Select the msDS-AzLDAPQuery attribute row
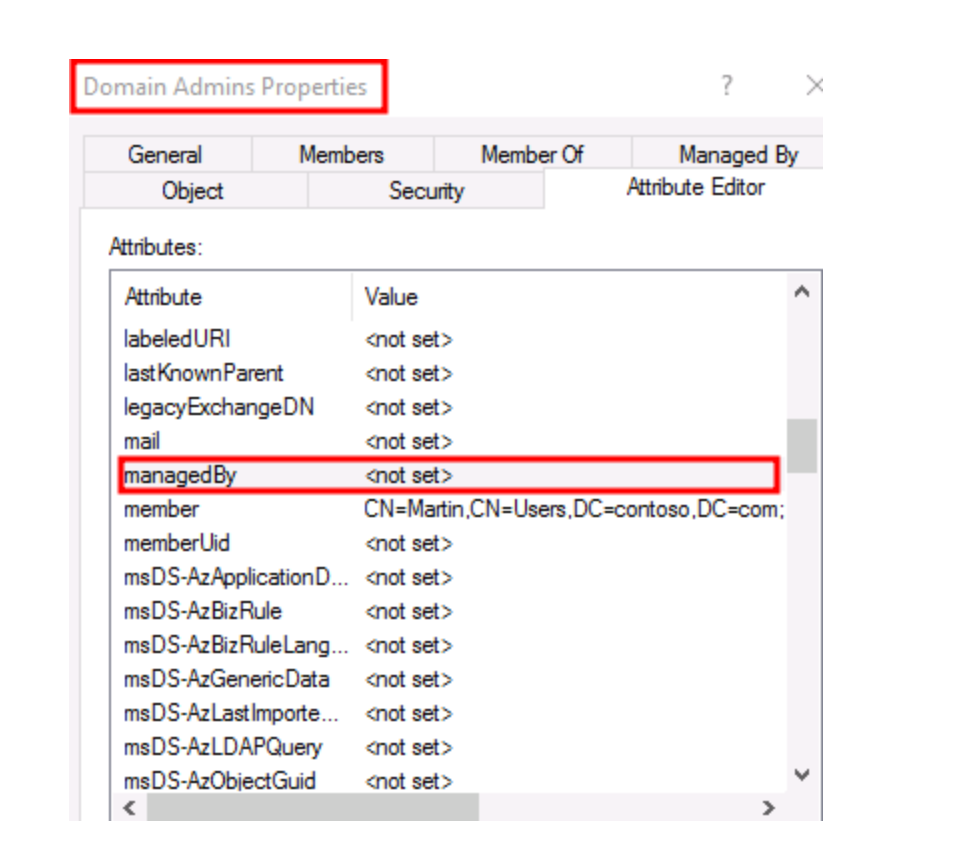The width and height of the screenshot is (958, 858). pyautogui.click(x=448, y=747)
